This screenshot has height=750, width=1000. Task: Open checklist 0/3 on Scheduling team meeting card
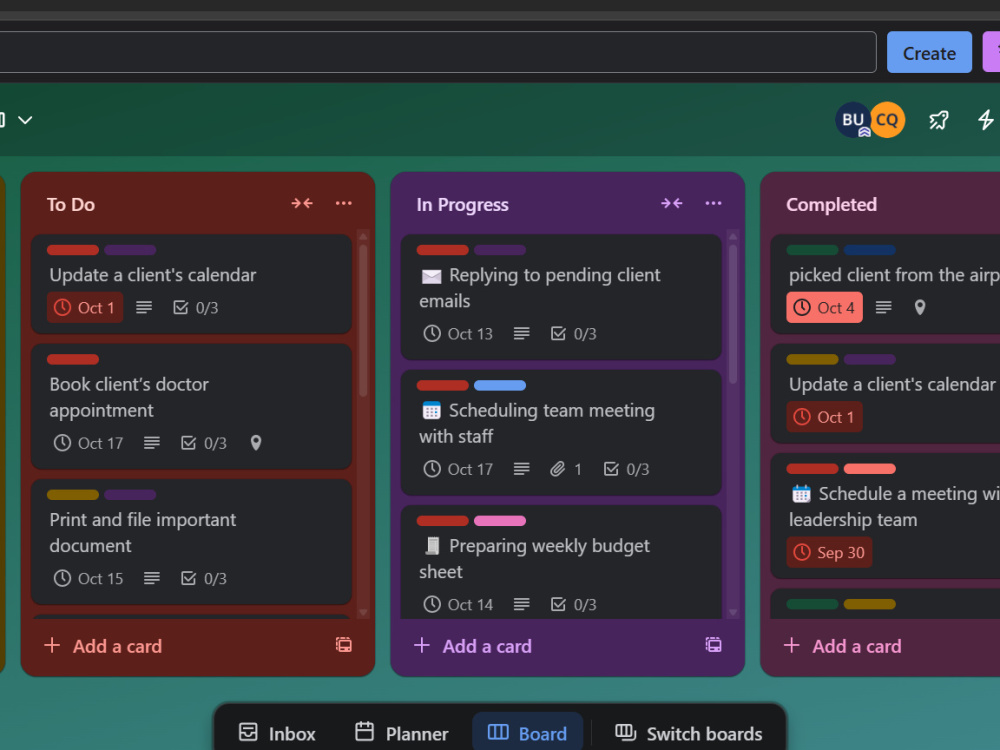(626, 469)
